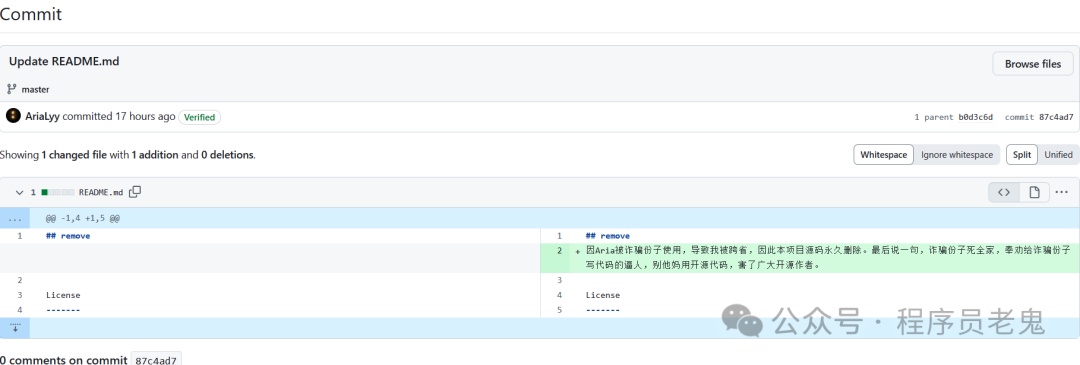Open parent commit b0d3c6d
Screen dimensions: 1080x365
pos(975,117)
